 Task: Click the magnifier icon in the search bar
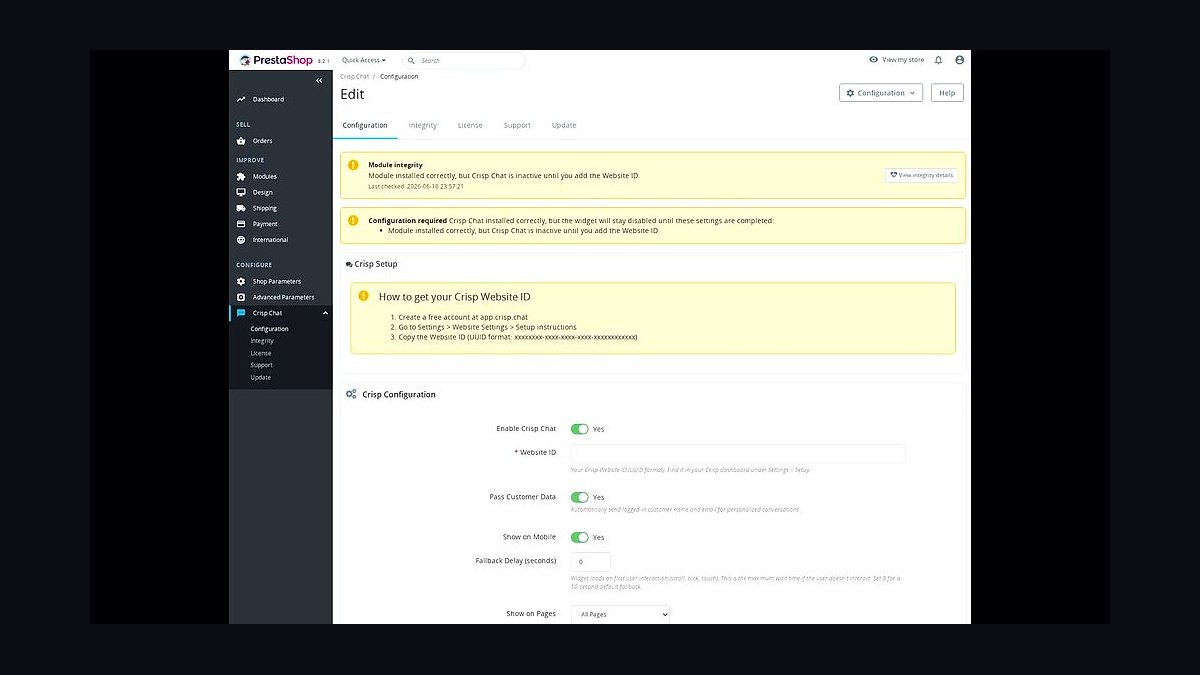point(411,60)
